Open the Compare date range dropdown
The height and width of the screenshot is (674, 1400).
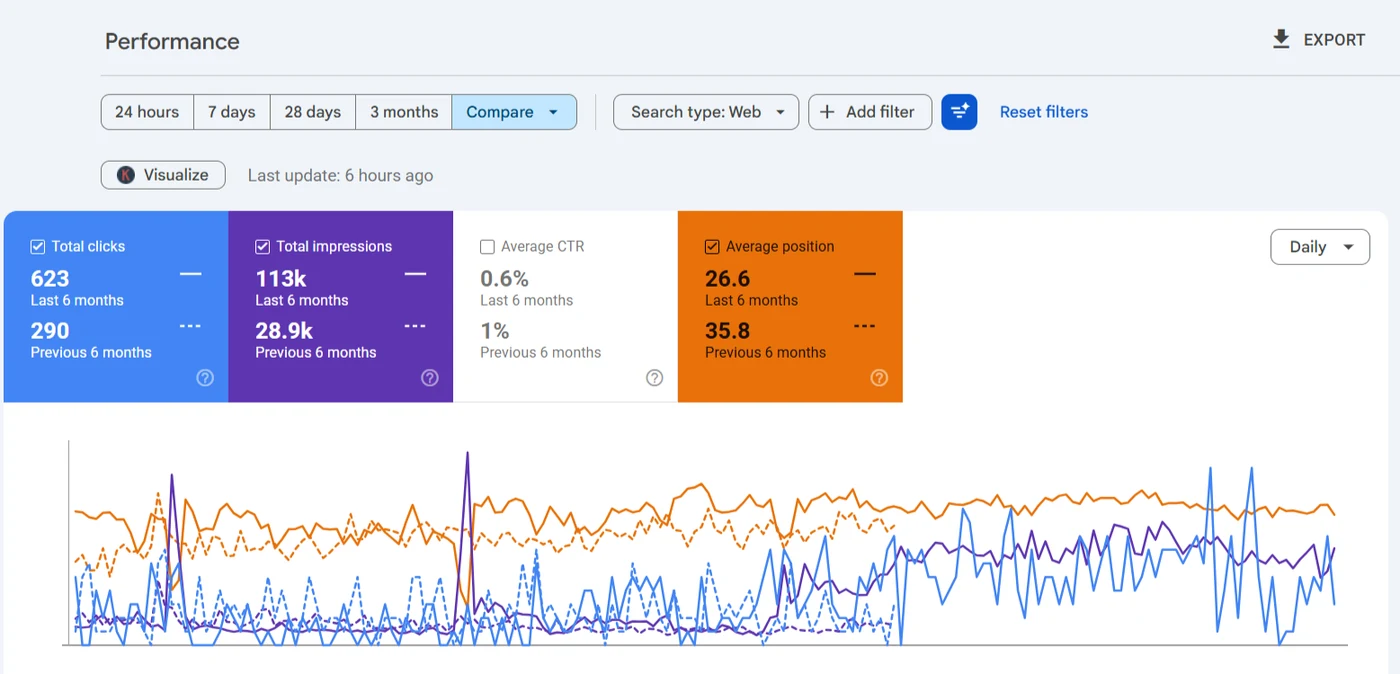[514, 112]
